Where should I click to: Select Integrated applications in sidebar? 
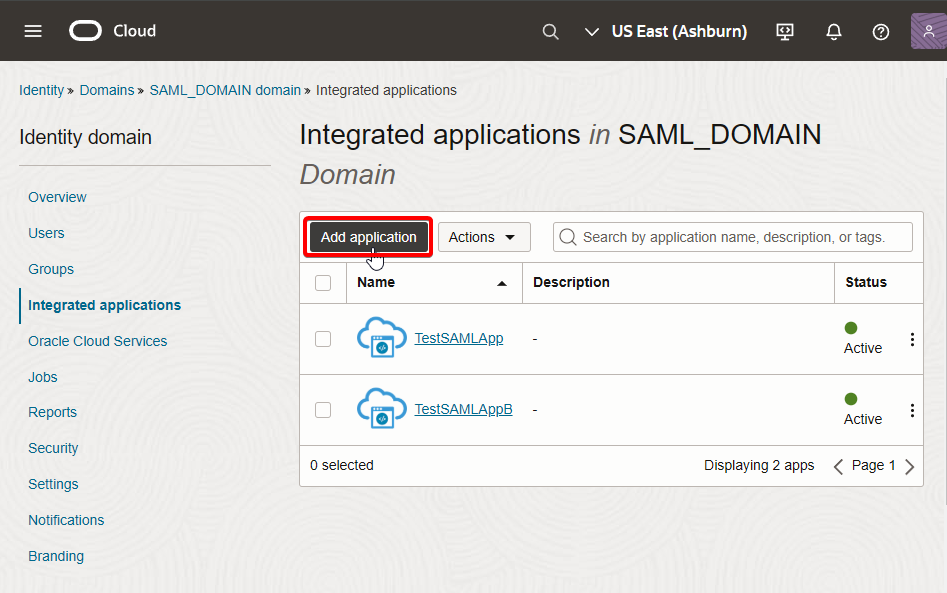(x=104, y=305)
